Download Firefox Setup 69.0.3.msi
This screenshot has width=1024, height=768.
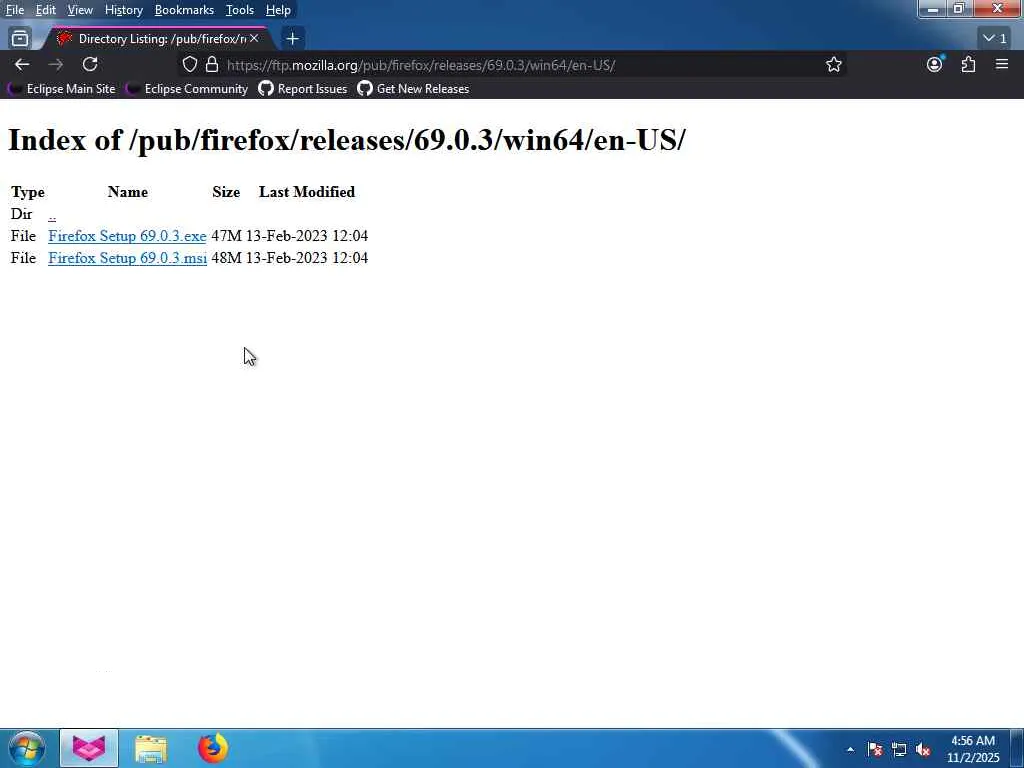[x=127, y=258]
